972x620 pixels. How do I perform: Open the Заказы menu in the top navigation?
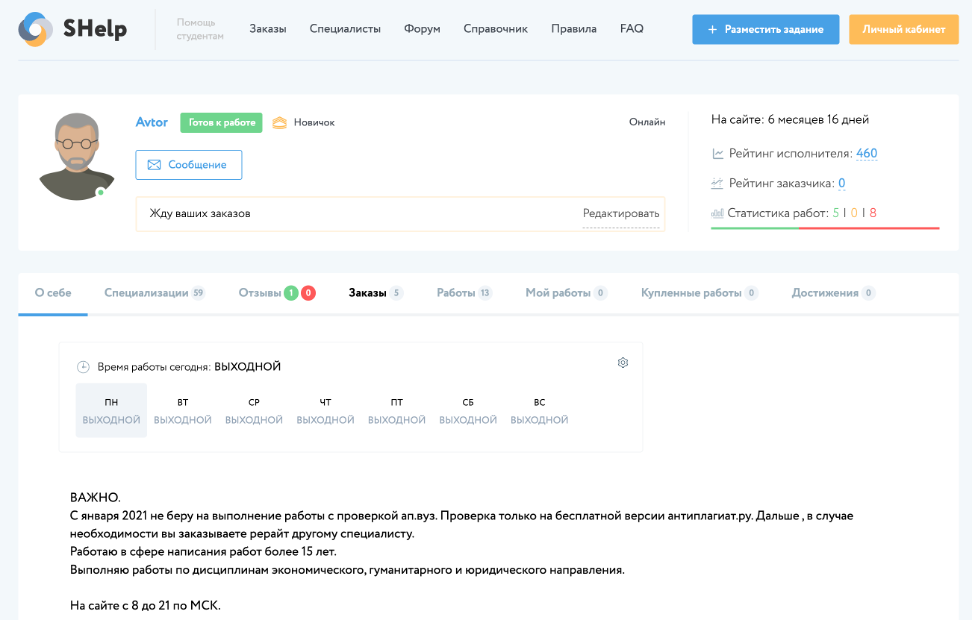coord(267,29)
